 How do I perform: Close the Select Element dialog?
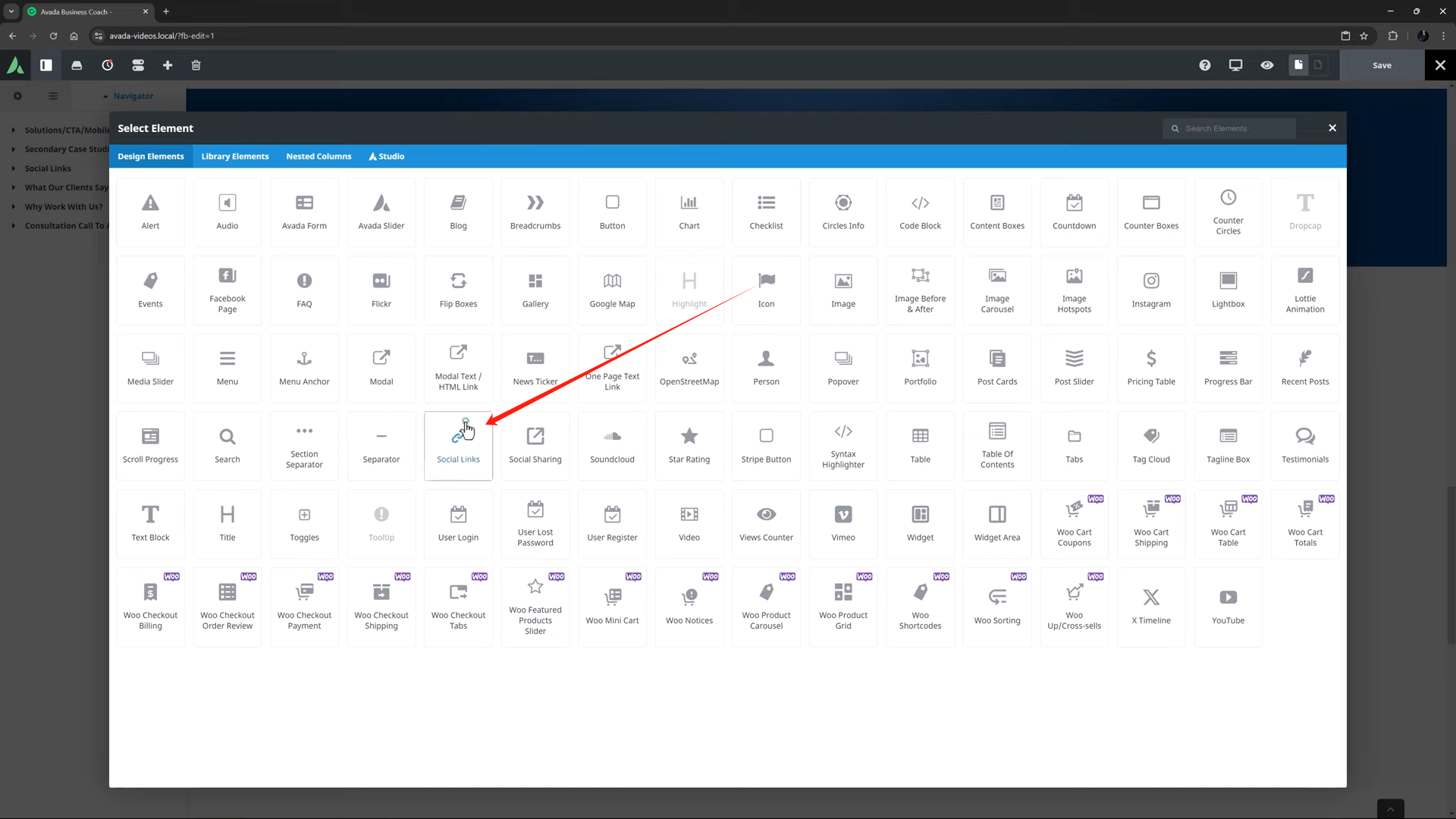point(1332,128)
